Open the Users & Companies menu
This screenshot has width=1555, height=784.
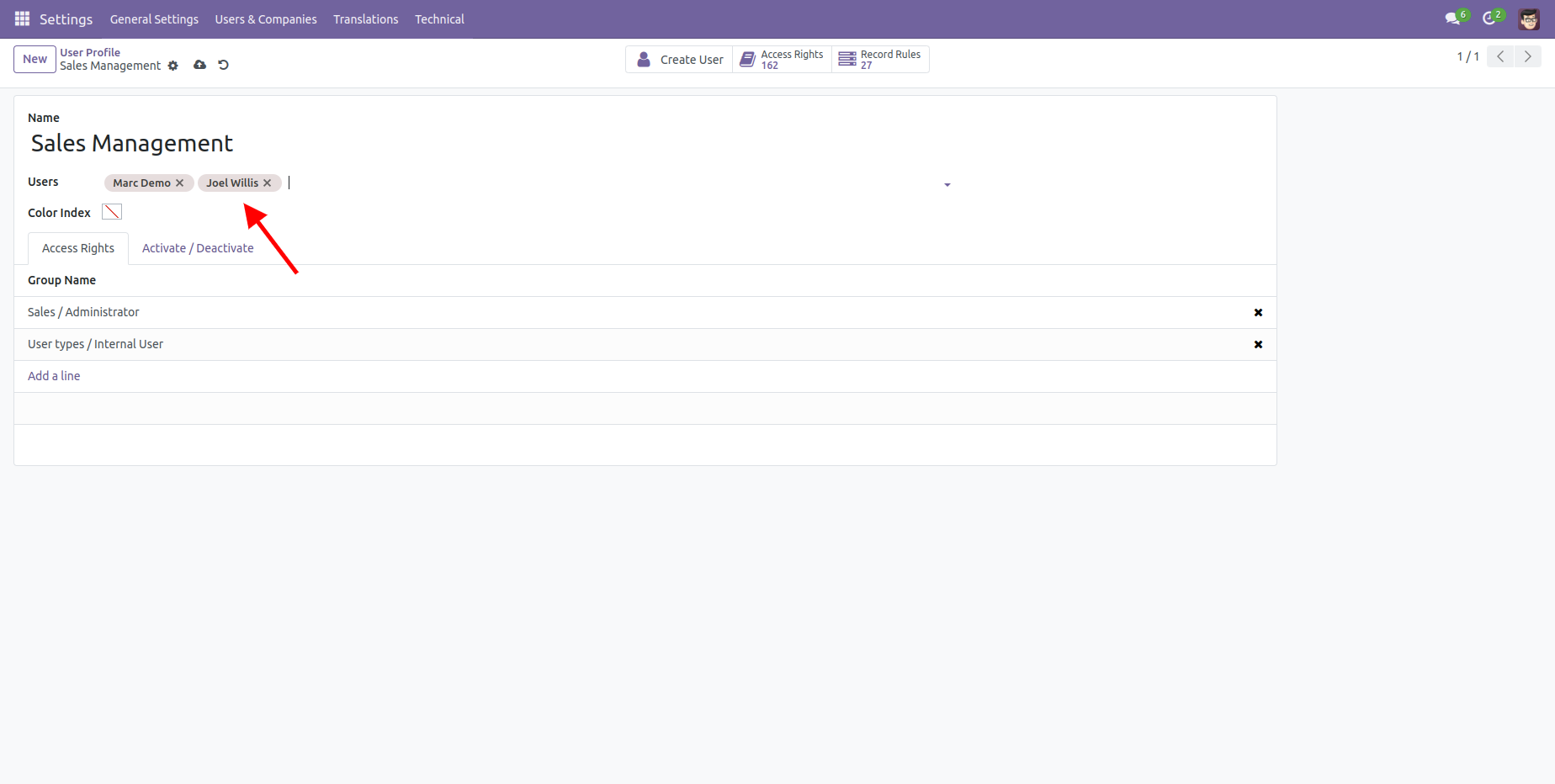265,19
